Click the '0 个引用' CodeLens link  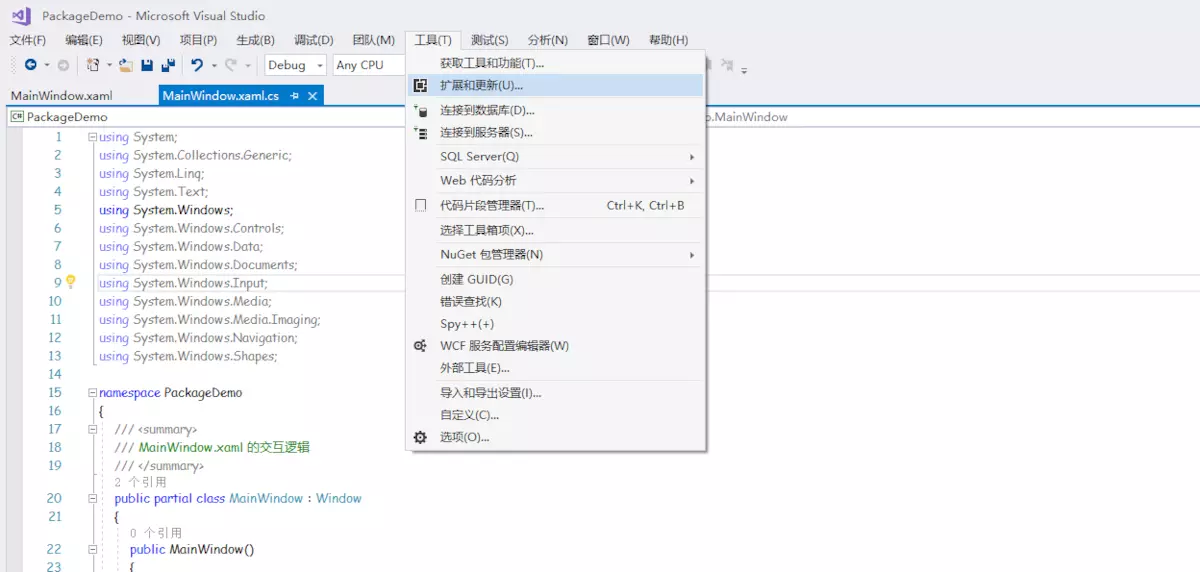[156, 534]
